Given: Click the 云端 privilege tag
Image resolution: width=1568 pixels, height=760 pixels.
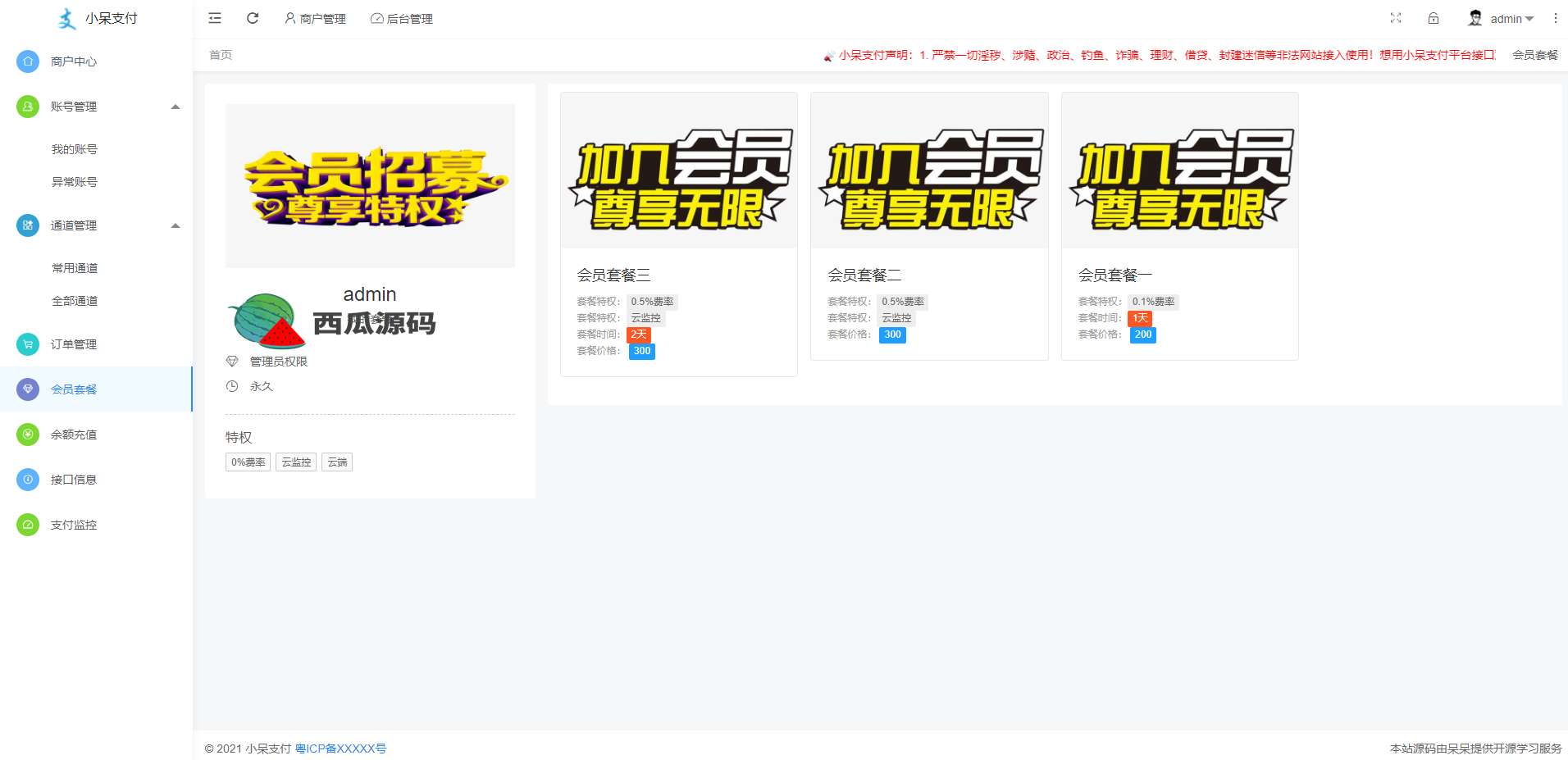Looking at the screenshot, I should 337,462.
